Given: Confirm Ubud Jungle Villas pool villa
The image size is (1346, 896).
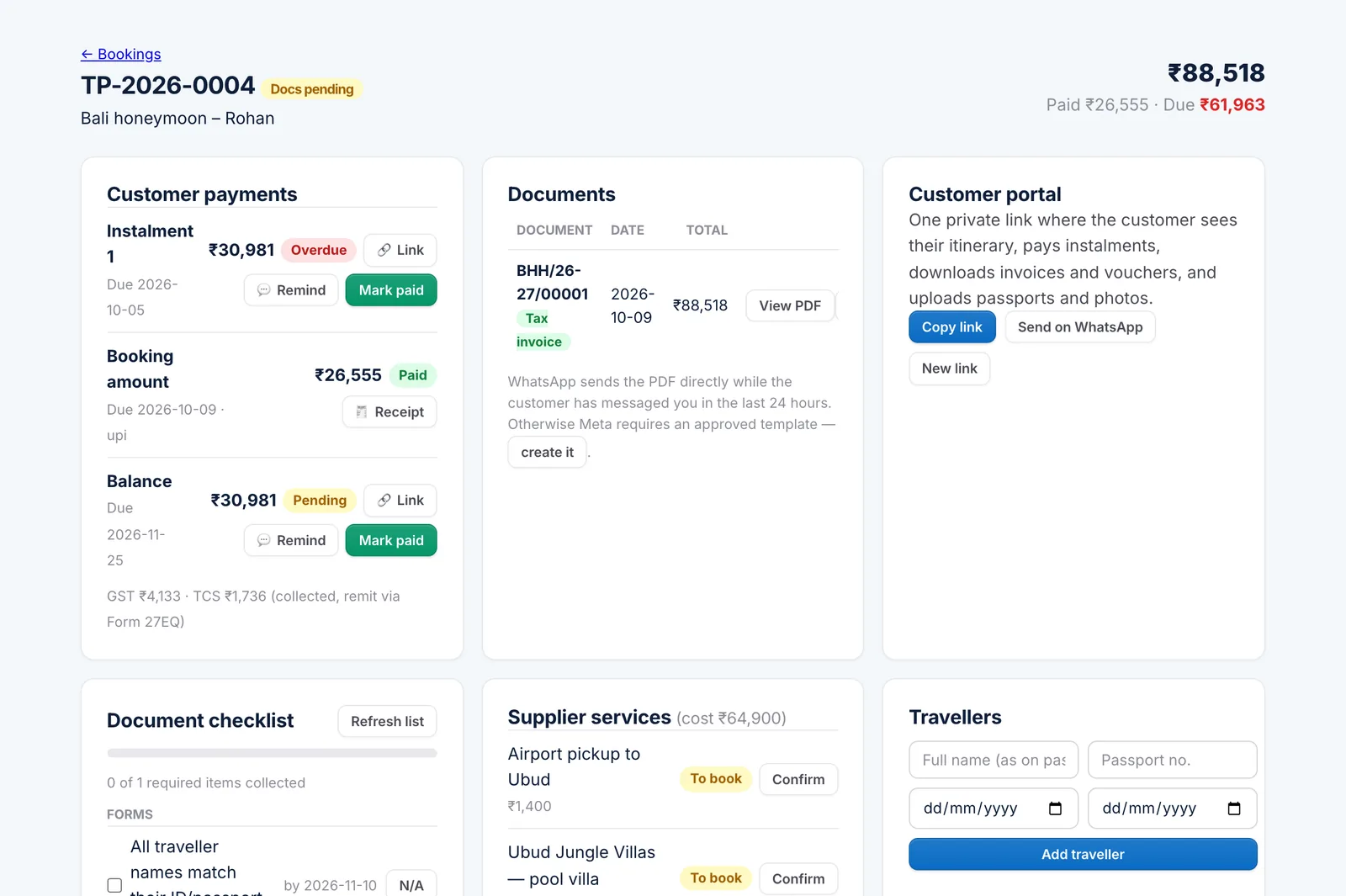Looking at the screenshot, I should pos(798,878).
